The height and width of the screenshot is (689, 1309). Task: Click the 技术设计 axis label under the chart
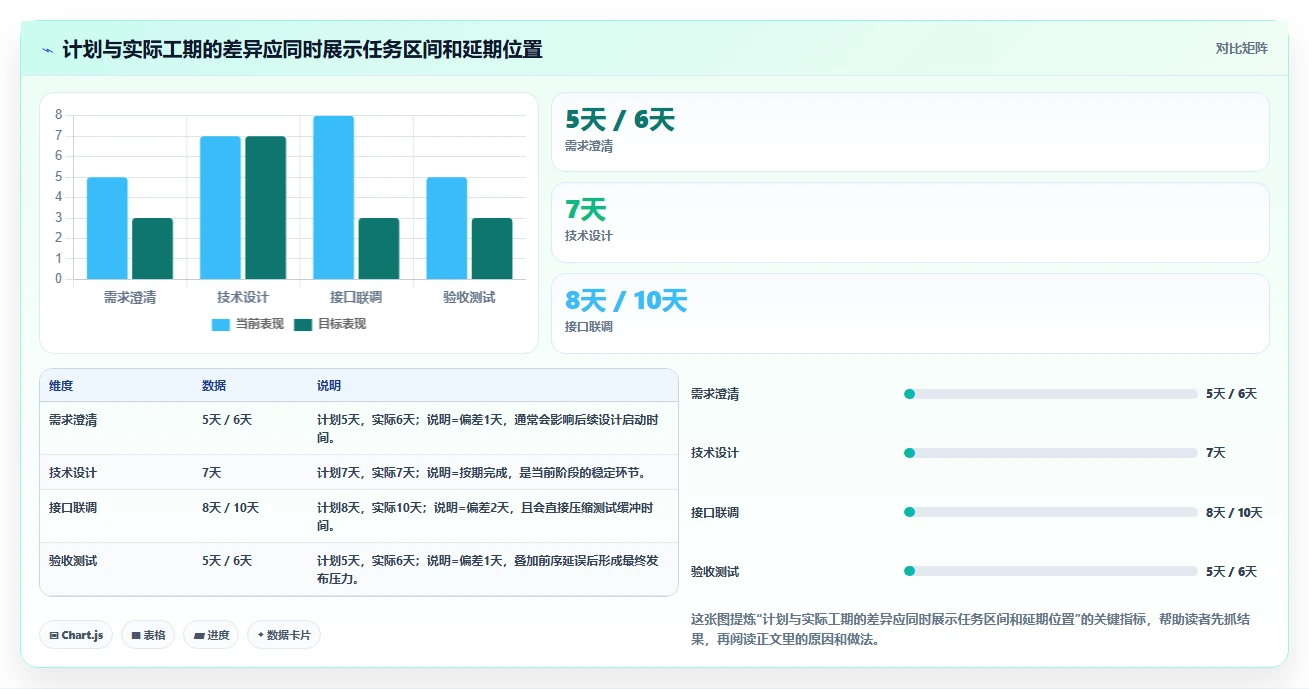(243, 298)
